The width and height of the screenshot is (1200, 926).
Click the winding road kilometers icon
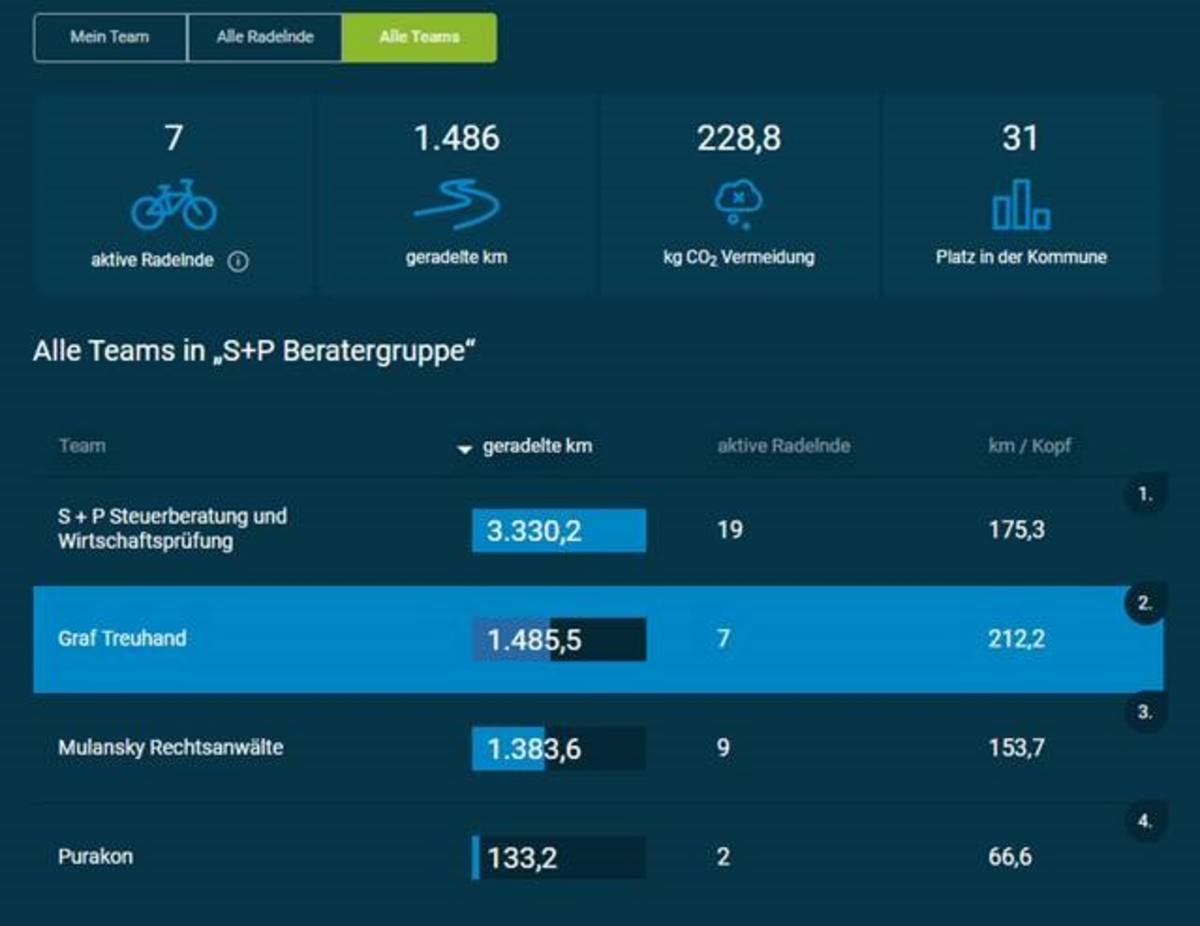pyautogui.click(x=456, y=204)
